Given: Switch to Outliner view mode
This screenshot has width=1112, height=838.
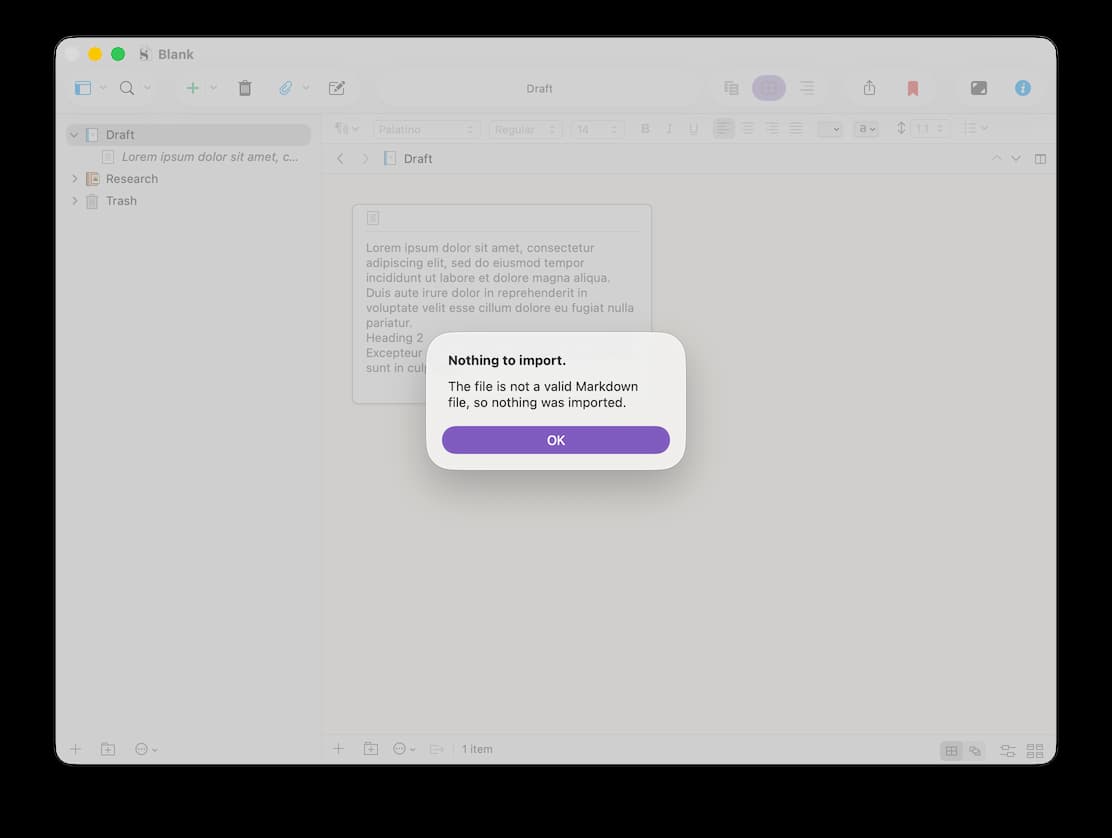Looking at the screenshot, I should (807, 88).
